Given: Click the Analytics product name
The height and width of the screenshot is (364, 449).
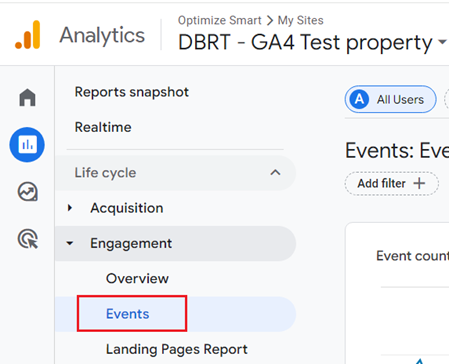Looking at the screenshot, I should 102,35.
